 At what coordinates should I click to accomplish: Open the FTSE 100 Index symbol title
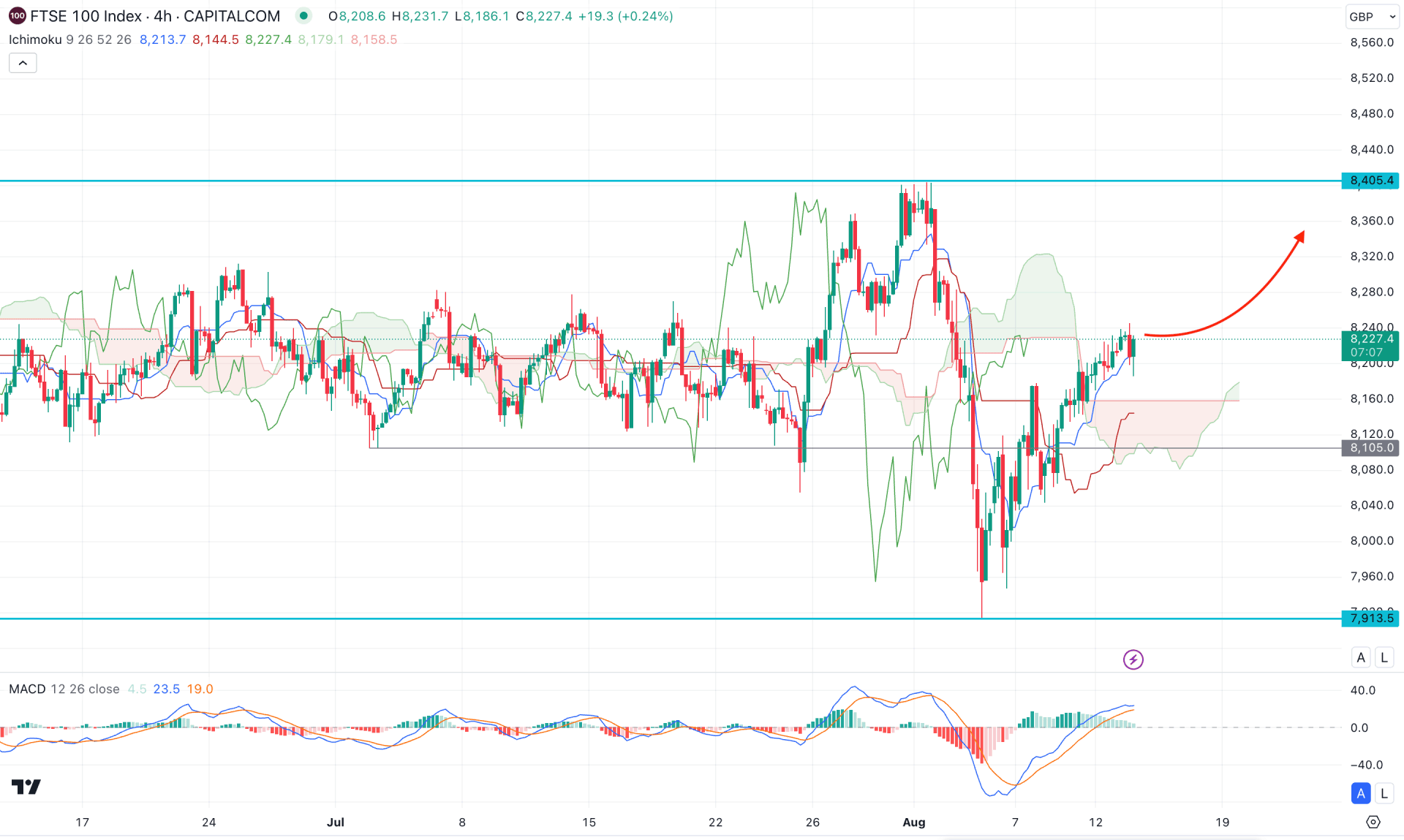(155, 16)
